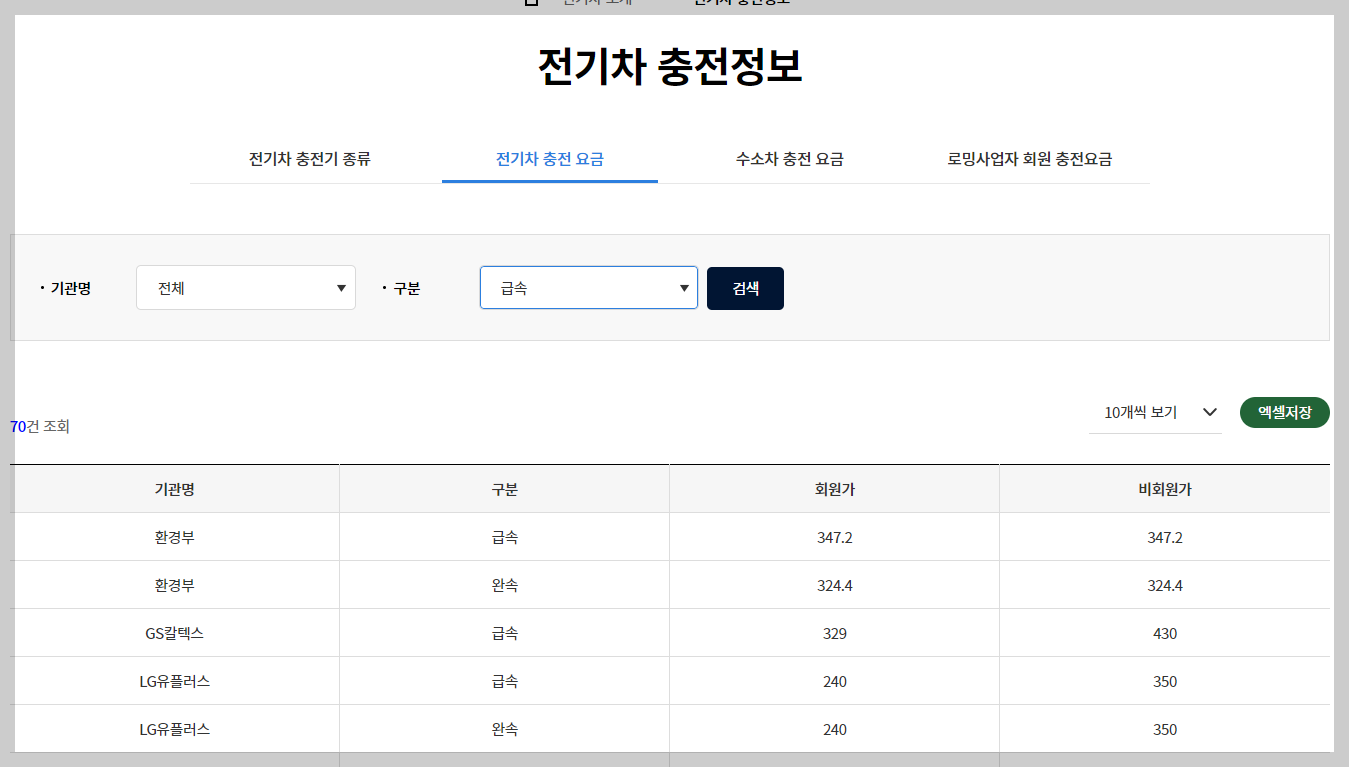Open the 수소차 충전 요금 tab

coord(789,159)
